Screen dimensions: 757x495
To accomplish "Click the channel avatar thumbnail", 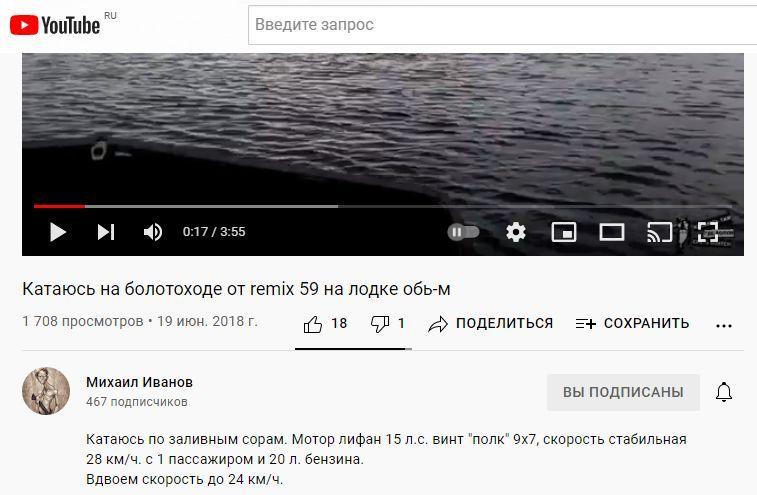I will coord(46,391).
